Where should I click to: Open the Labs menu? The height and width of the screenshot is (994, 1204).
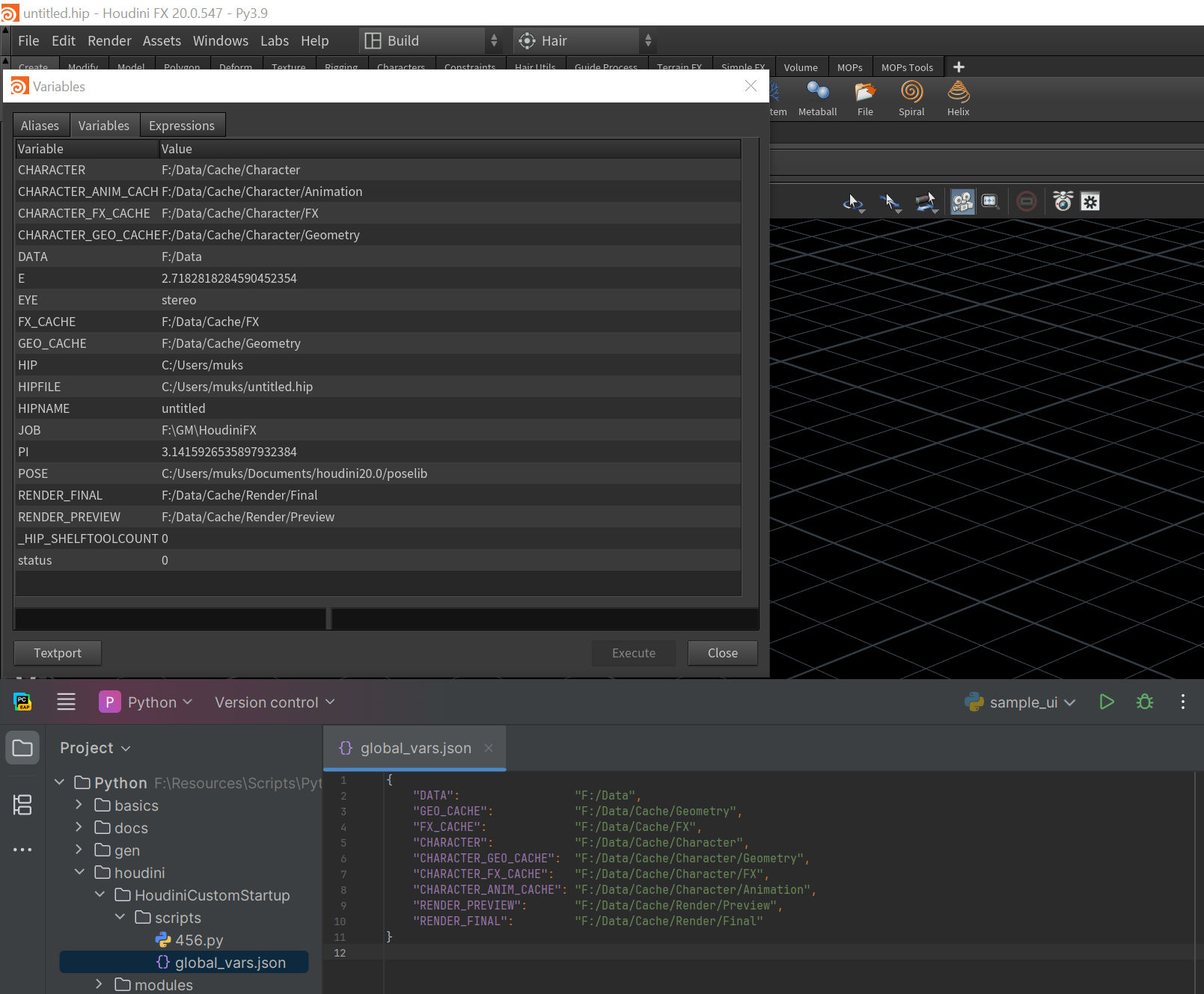coord(275,41)
